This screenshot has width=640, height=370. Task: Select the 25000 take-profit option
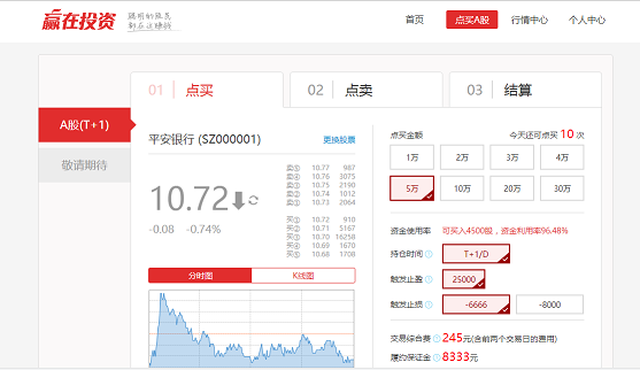[464, 279]
